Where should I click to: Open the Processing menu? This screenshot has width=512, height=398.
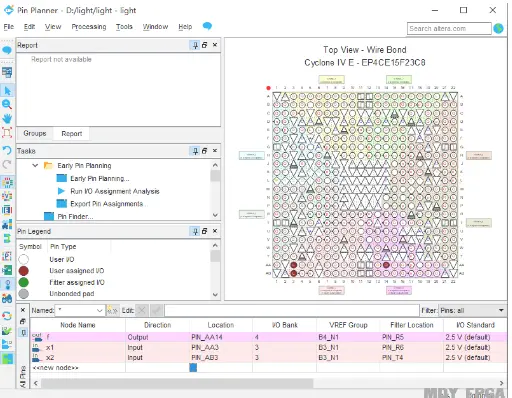(x=89, y=27)
